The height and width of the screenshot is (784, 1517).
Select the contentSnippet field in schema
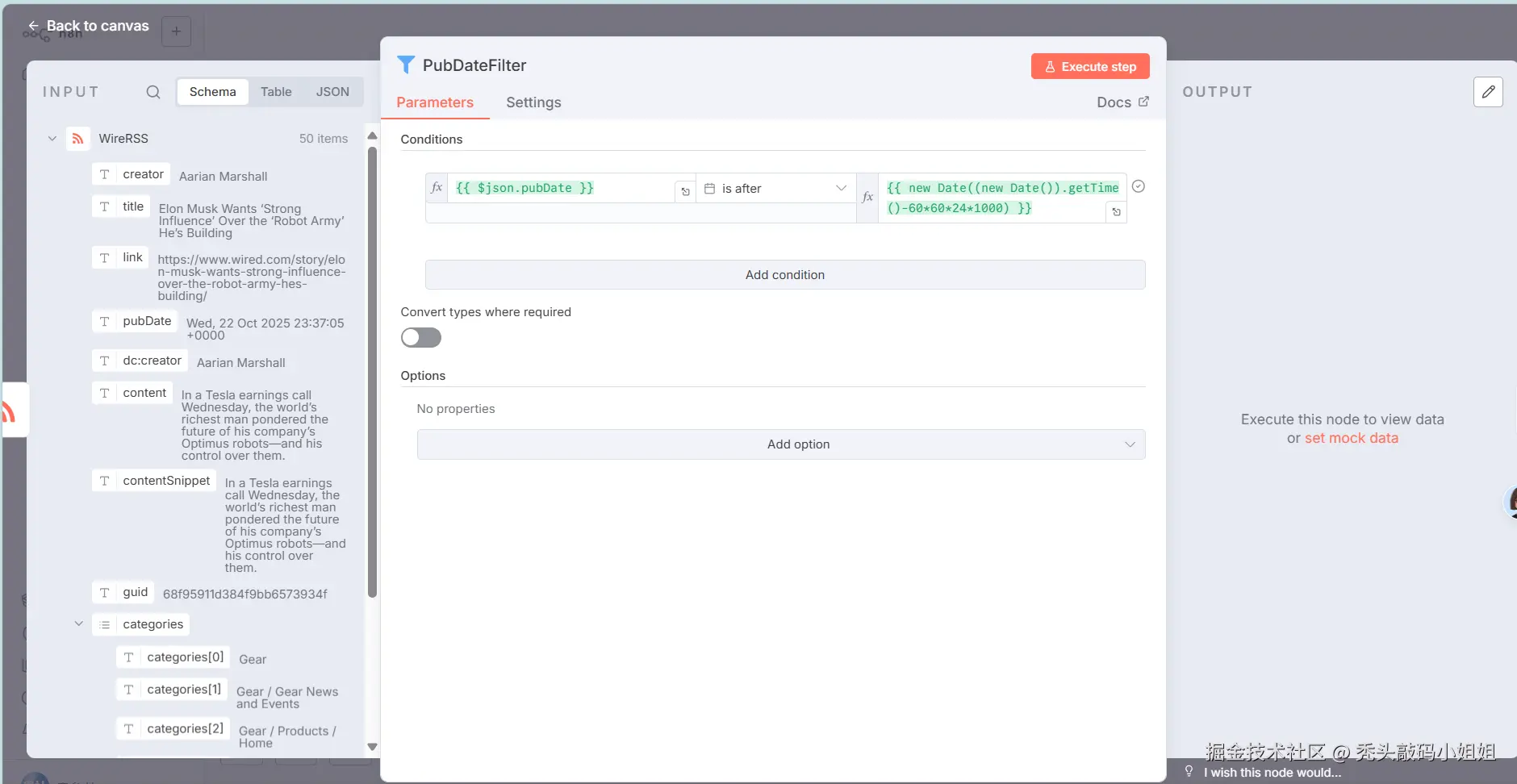(x=154, y=481)
